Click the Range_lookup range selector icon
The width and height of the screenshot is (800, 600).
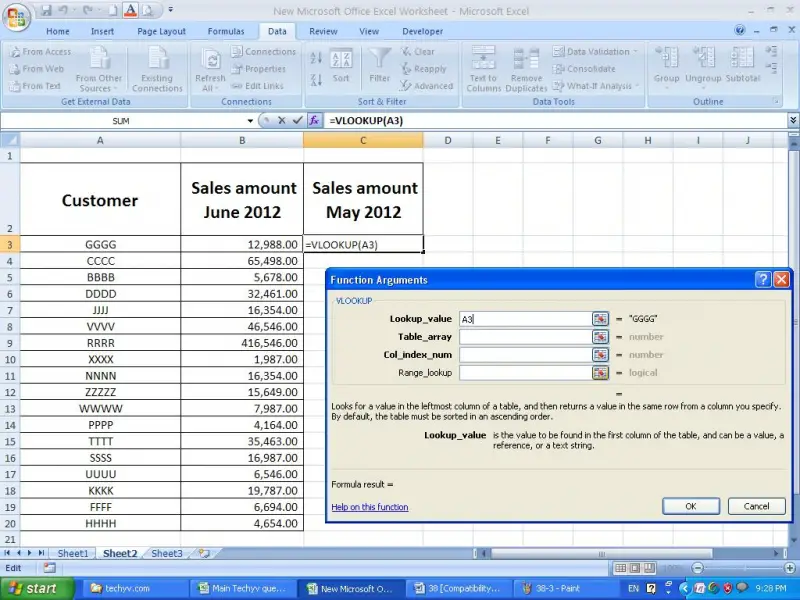[601, 373]
